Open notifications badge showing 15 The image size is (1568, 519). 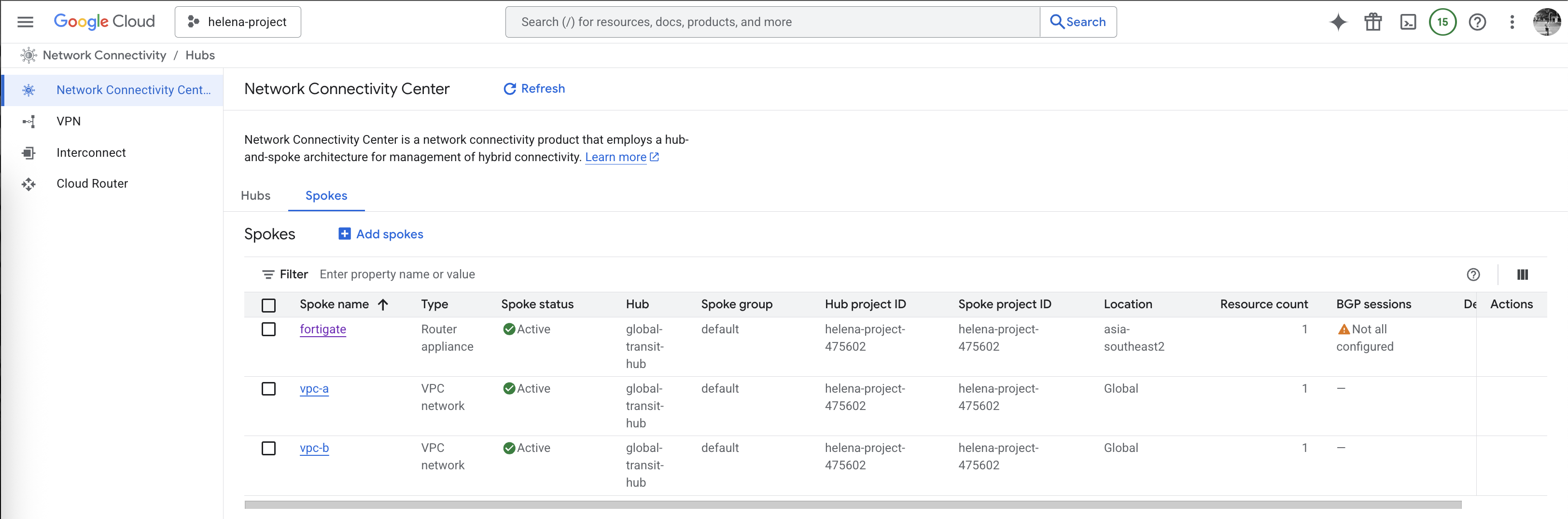coord(1442,23)
